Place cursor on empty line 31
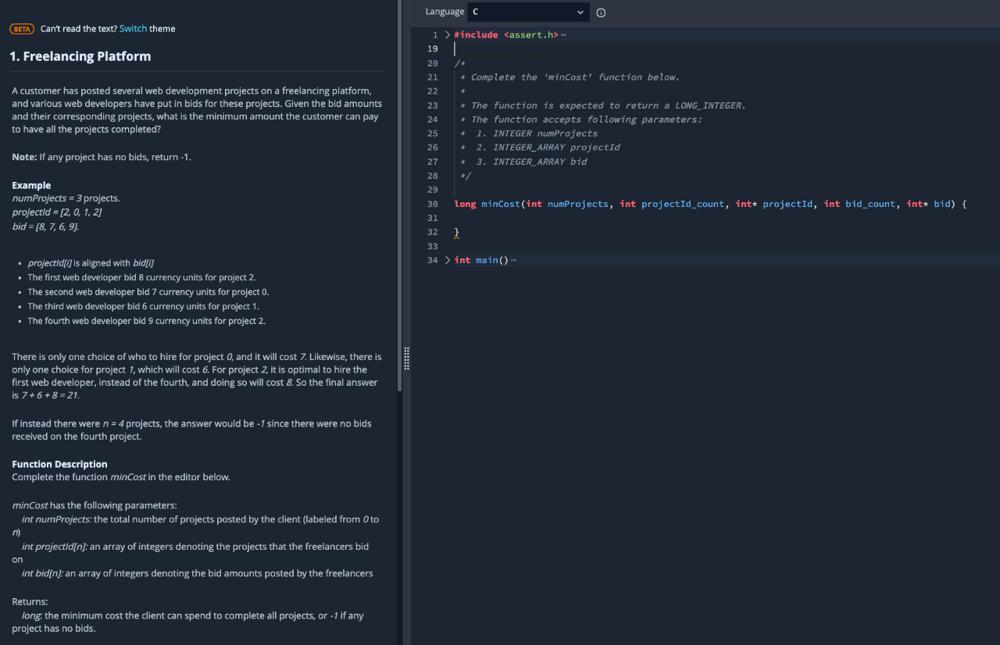 (600, 218)
